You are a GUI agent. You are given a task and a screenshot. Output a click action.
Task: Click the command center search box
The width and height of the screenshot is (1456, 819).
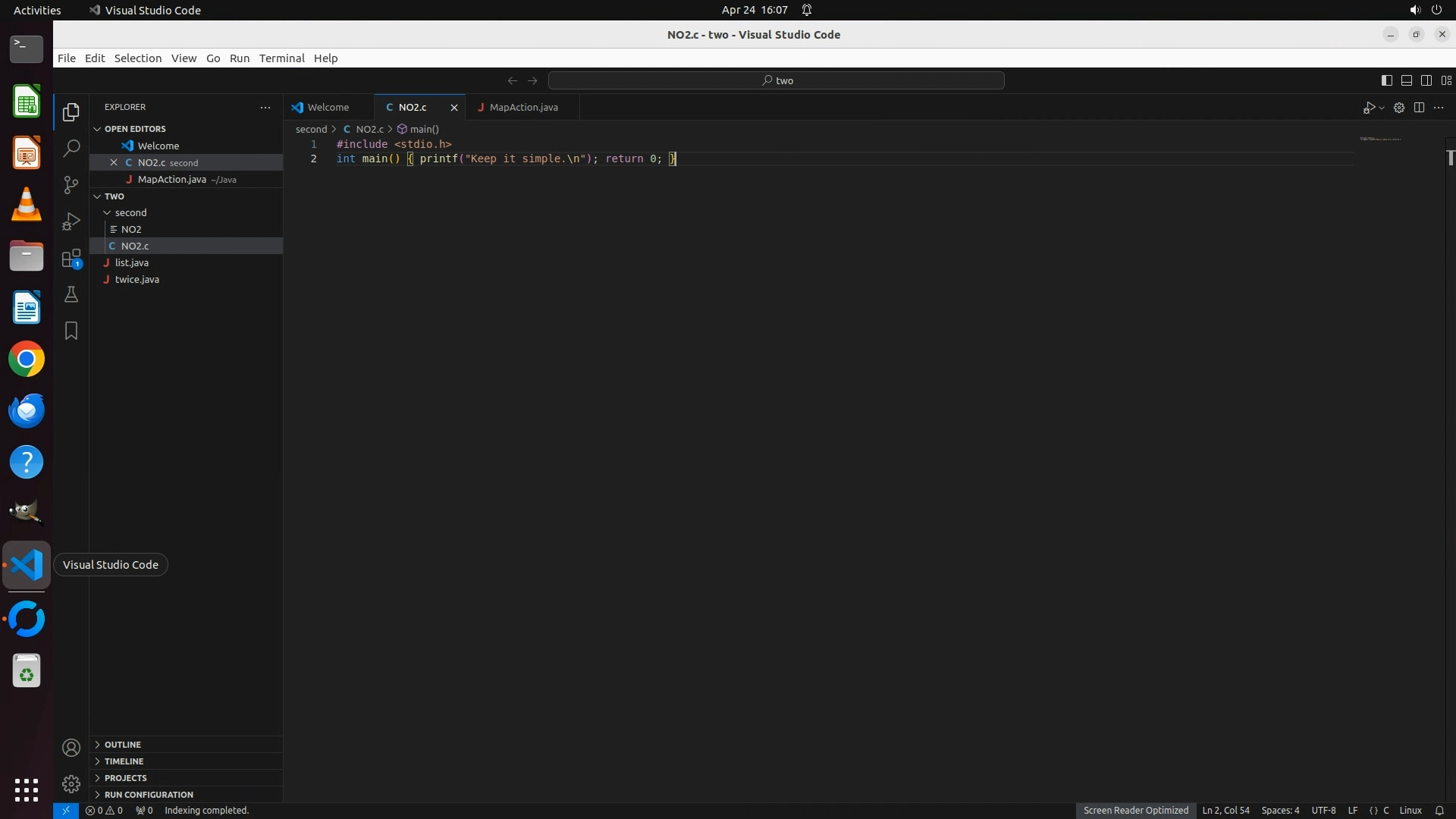[x=777, y=80]
